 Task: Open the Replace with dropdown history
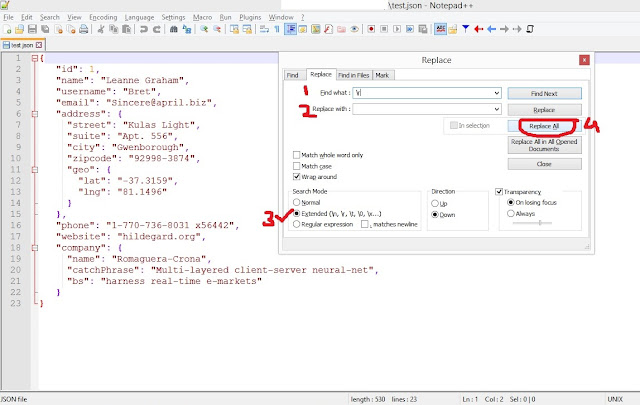[497, 109]
